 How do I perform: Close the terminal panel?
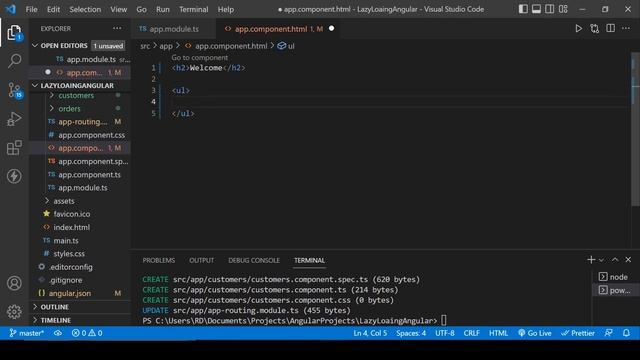(x=628, y=260)
